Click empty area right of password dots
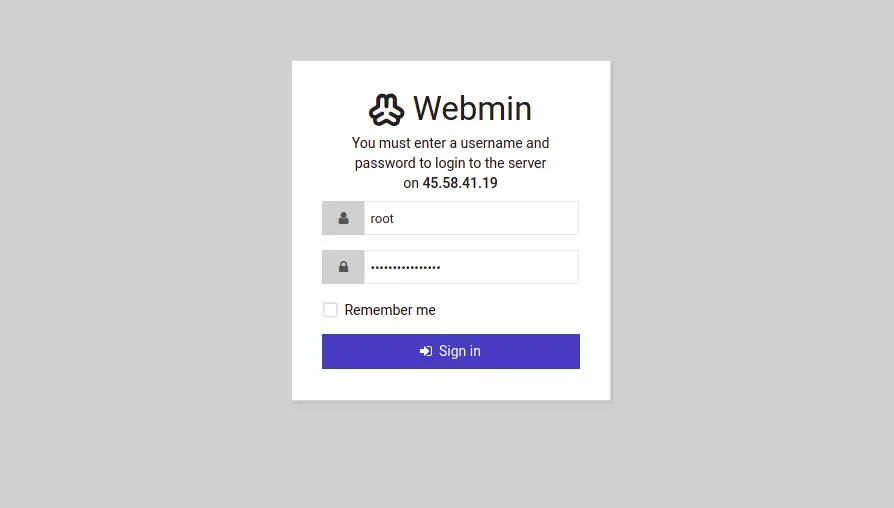894x508 pixels. [x=509, y=267]
